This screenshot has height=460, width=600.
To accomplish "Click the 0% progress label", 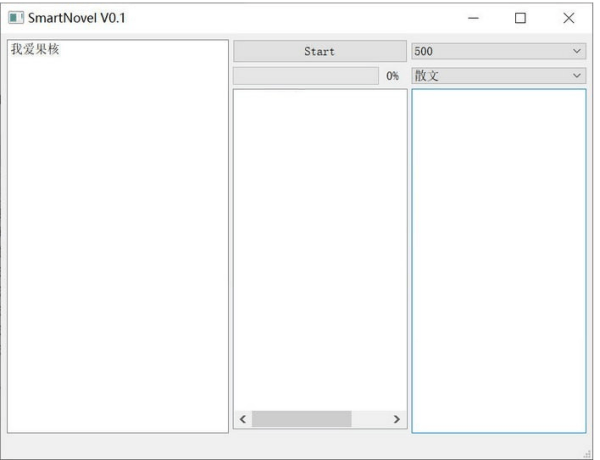I will point(392,76).
